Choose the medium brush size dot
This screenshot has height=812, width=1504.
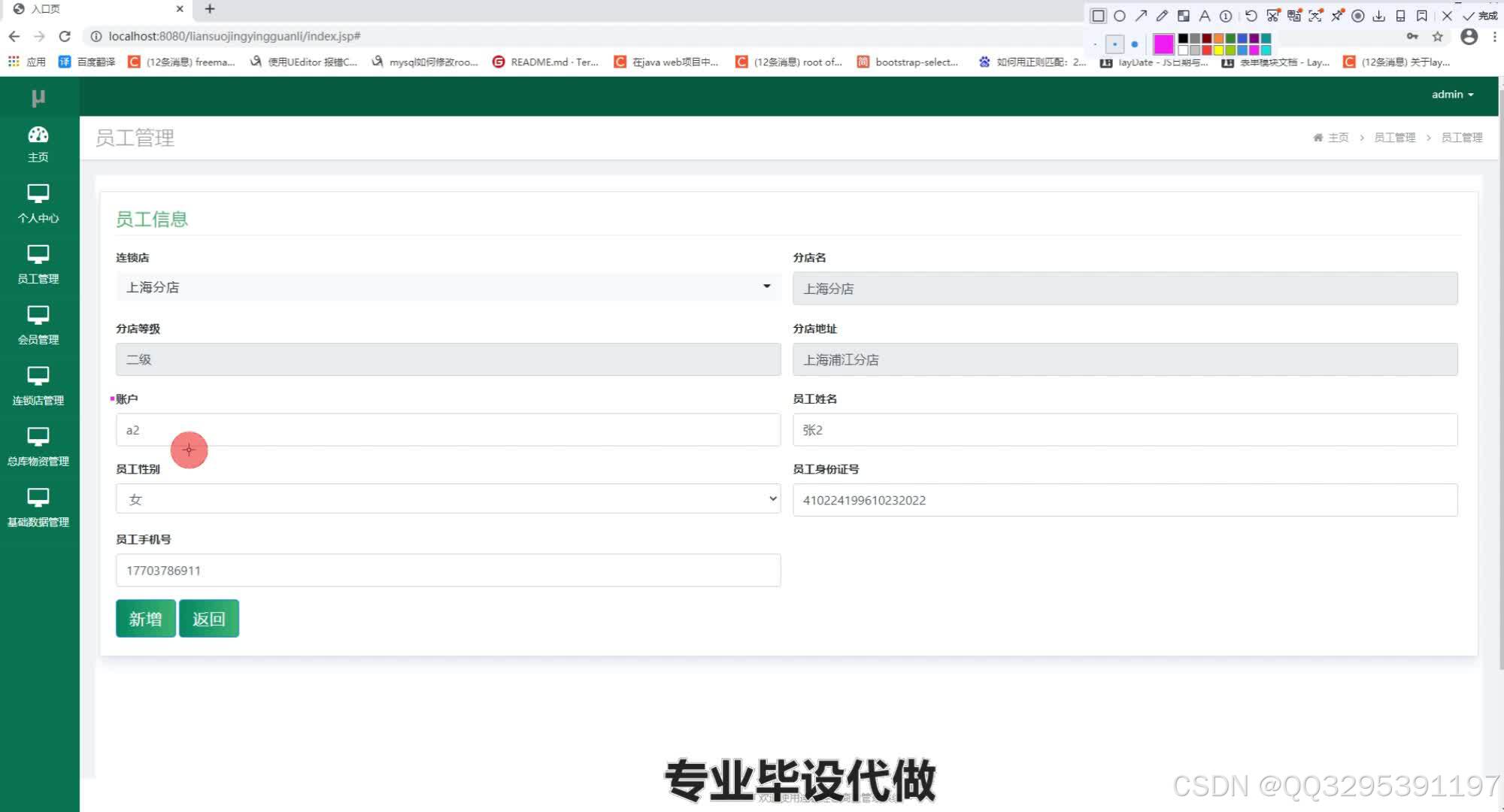pos(1114,44)
